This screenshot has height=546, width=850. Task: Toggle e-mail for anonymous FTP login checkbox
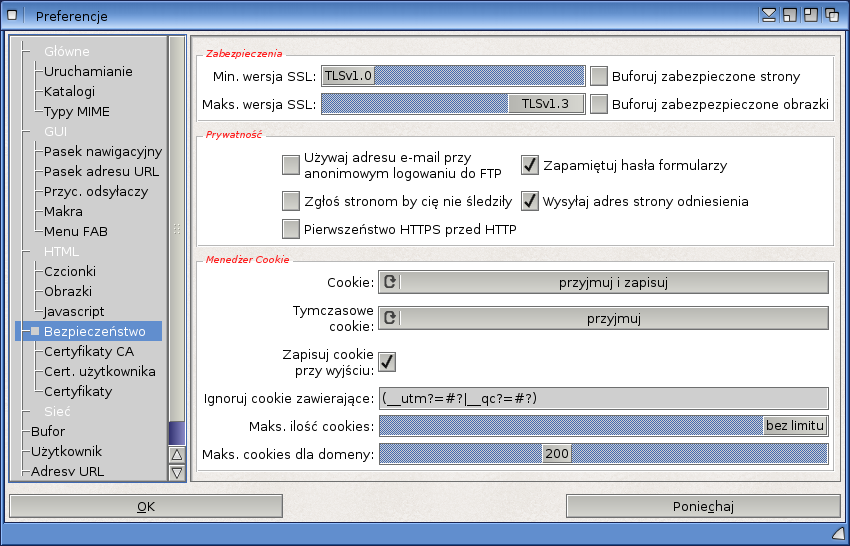291,165
